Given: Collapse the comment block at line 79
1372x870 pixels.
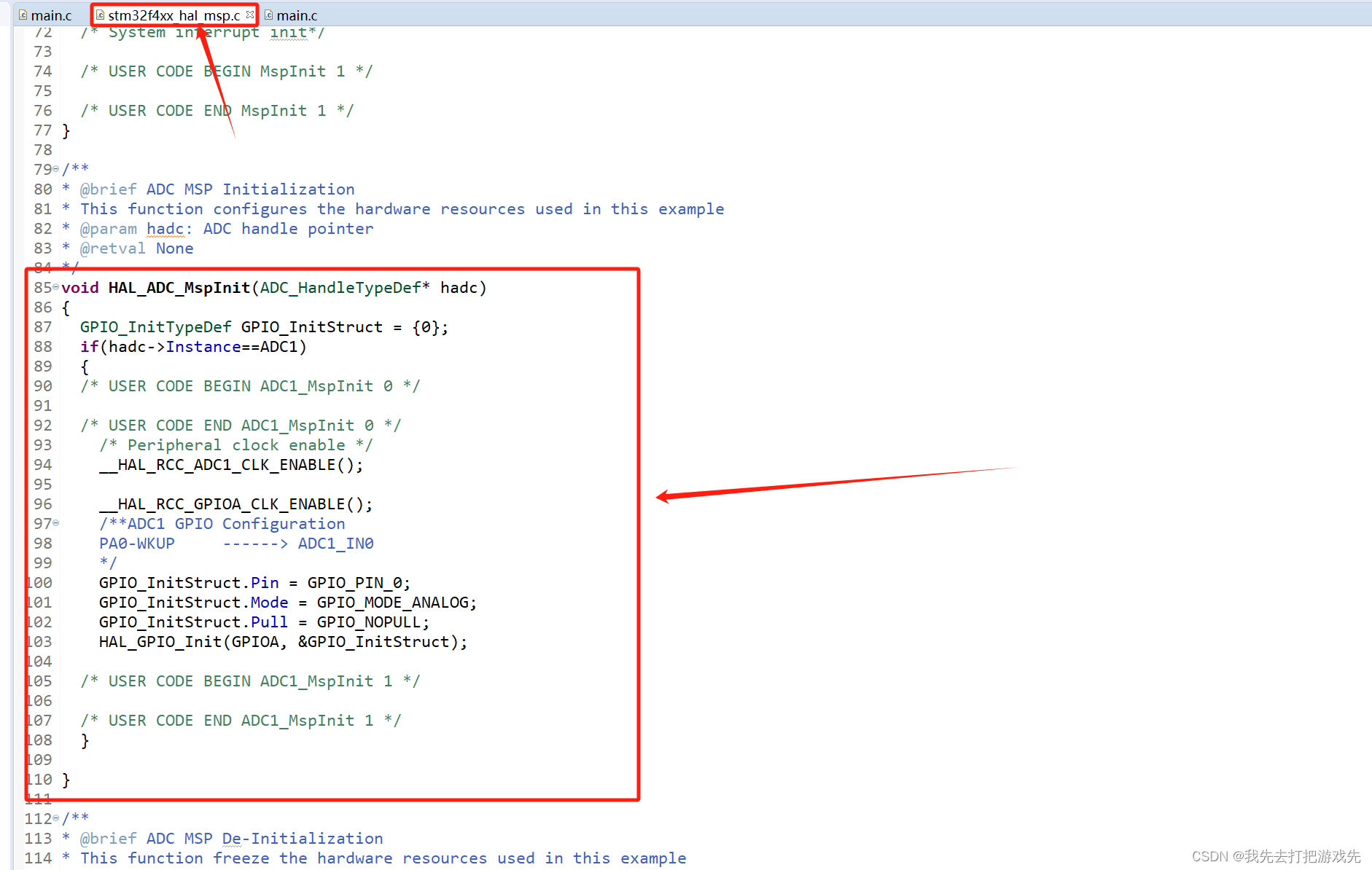Looking at the screenshot, I should pos(55,168).
